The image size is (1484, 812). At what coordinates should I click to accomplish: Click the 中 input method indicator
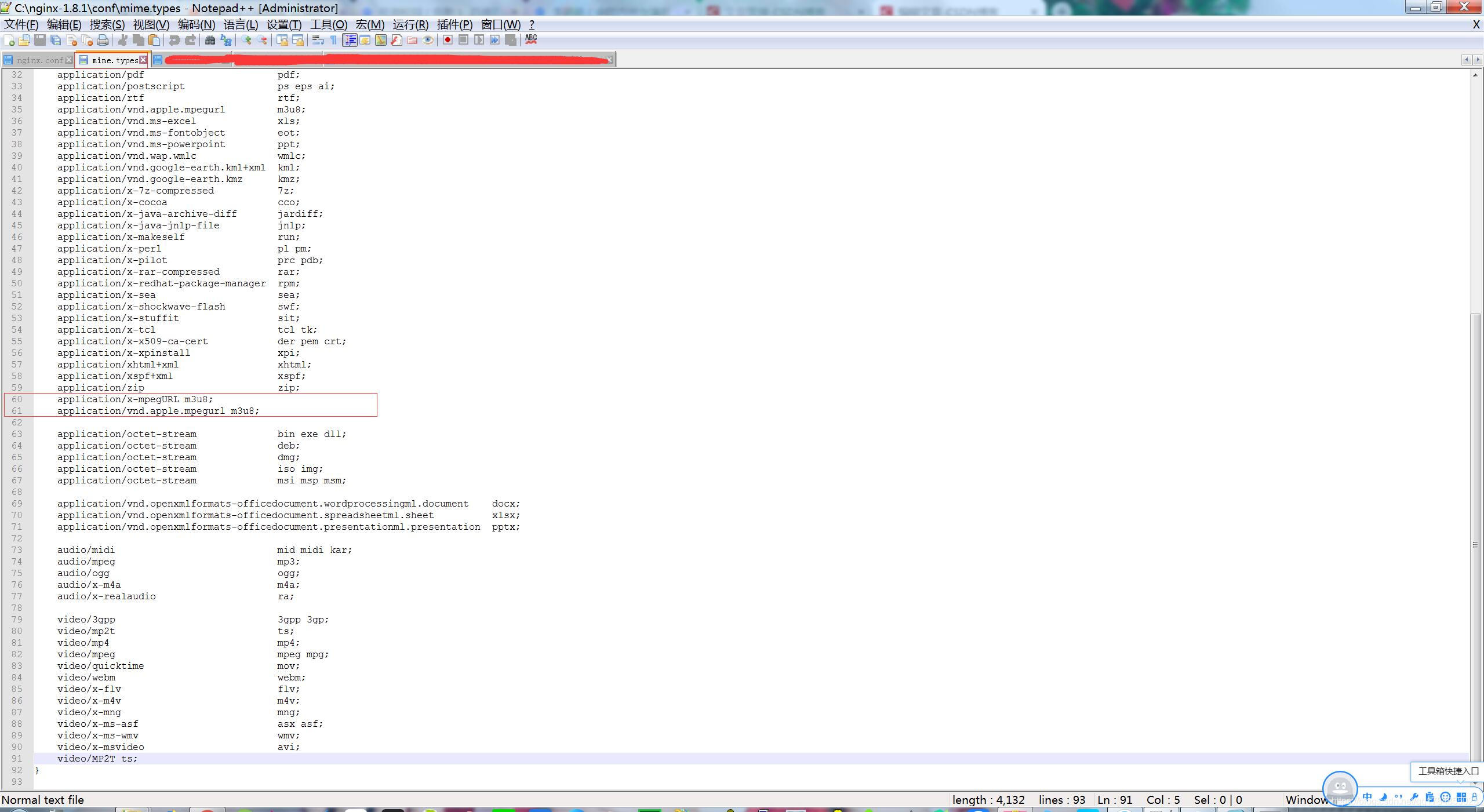coord(1367,798)
